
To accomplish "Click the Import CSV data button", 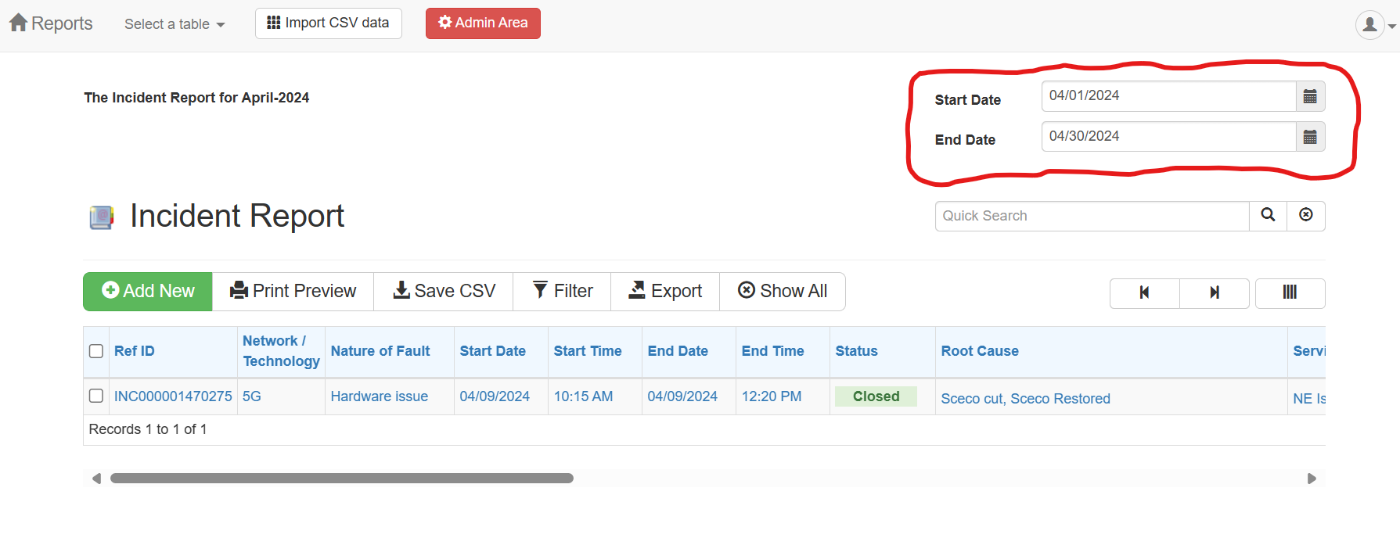I will click(x=328, y=23).
